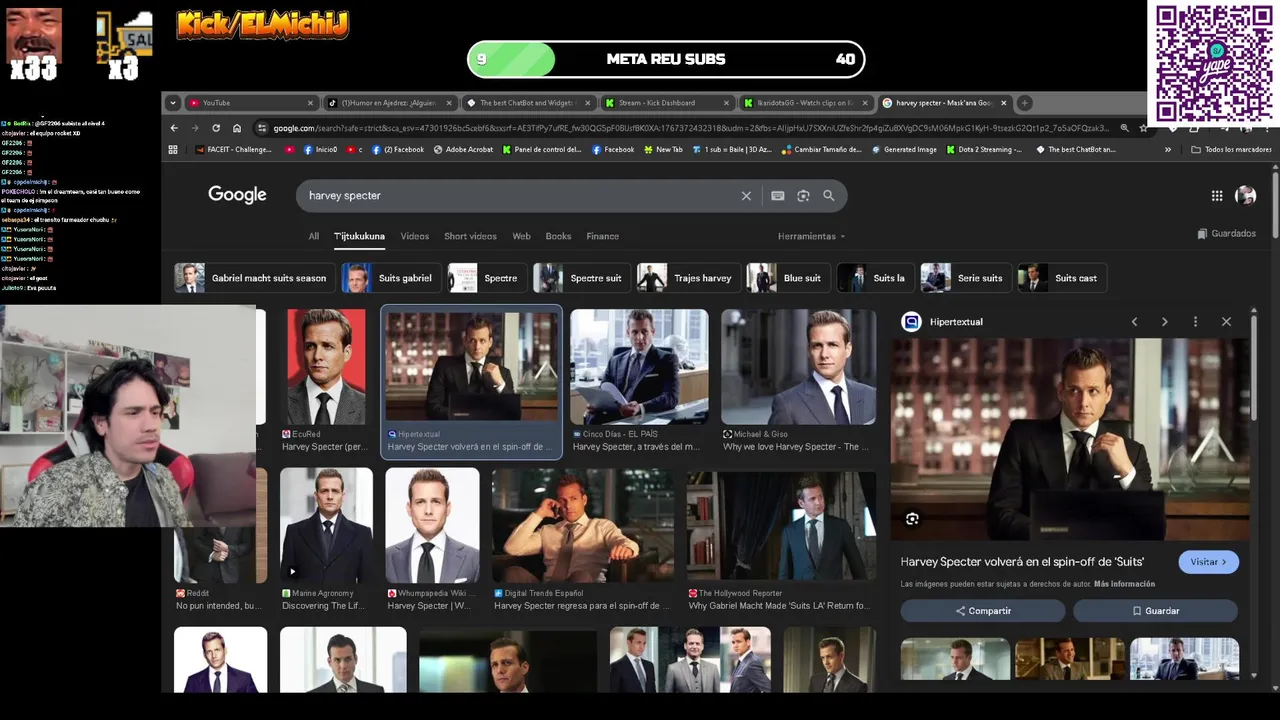Viewport: 1280px width, 720px height.
Task: Open the Panel de control bookmark
Action: pos(541,149)
